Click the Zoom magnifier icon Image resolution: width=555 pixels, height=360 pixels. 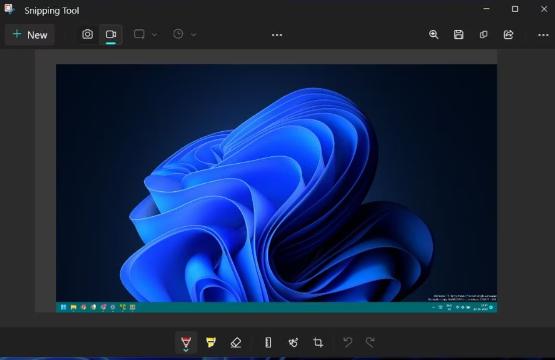(x=434, y=34)
